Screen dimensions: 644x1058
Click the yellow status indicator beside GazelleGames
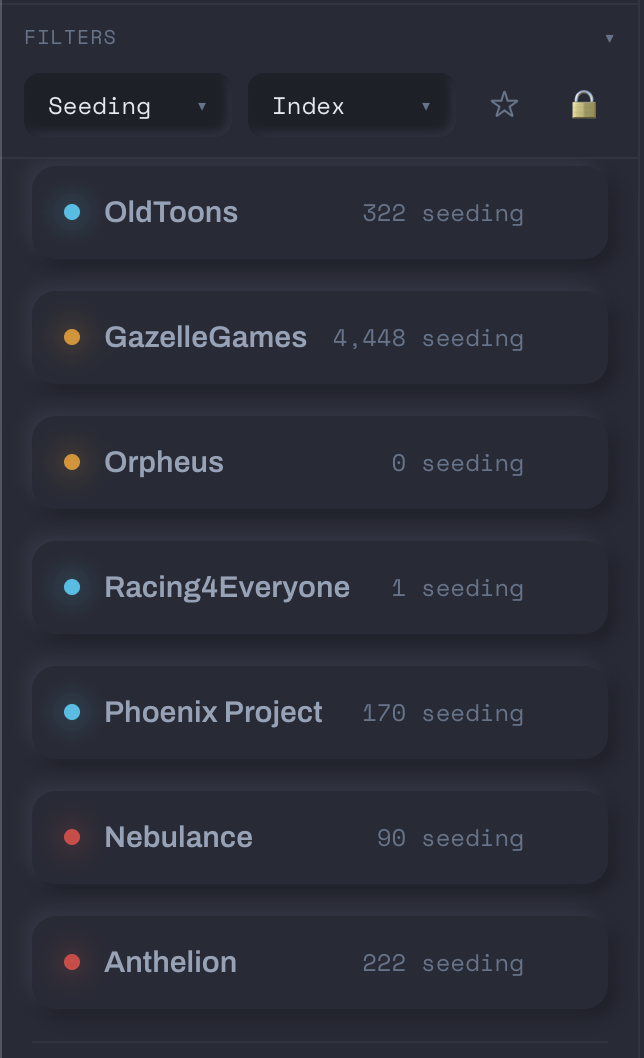point(71,337)
